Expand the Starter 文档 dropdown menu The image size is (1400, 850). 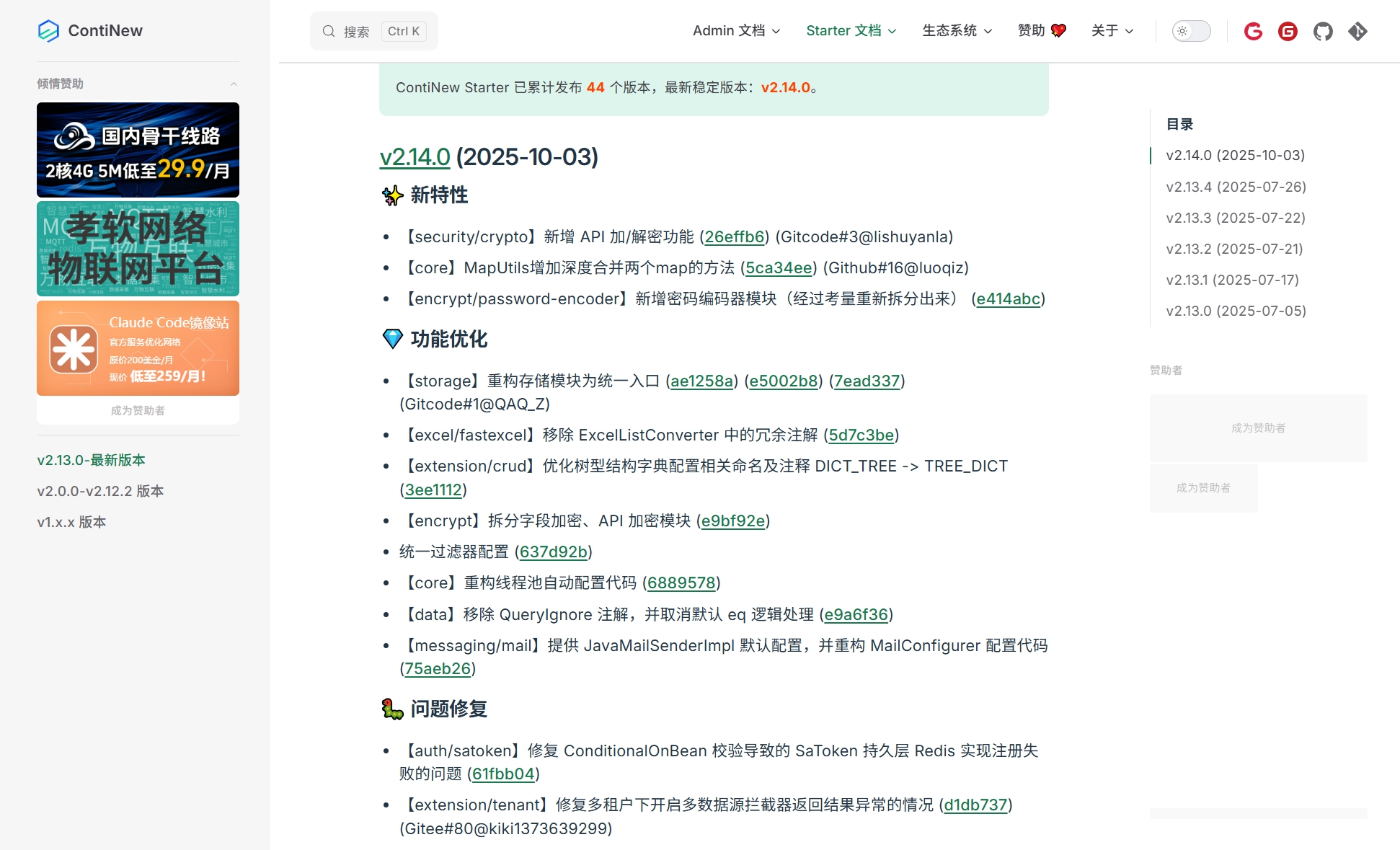pyautogui.click(x=851, y=30)
